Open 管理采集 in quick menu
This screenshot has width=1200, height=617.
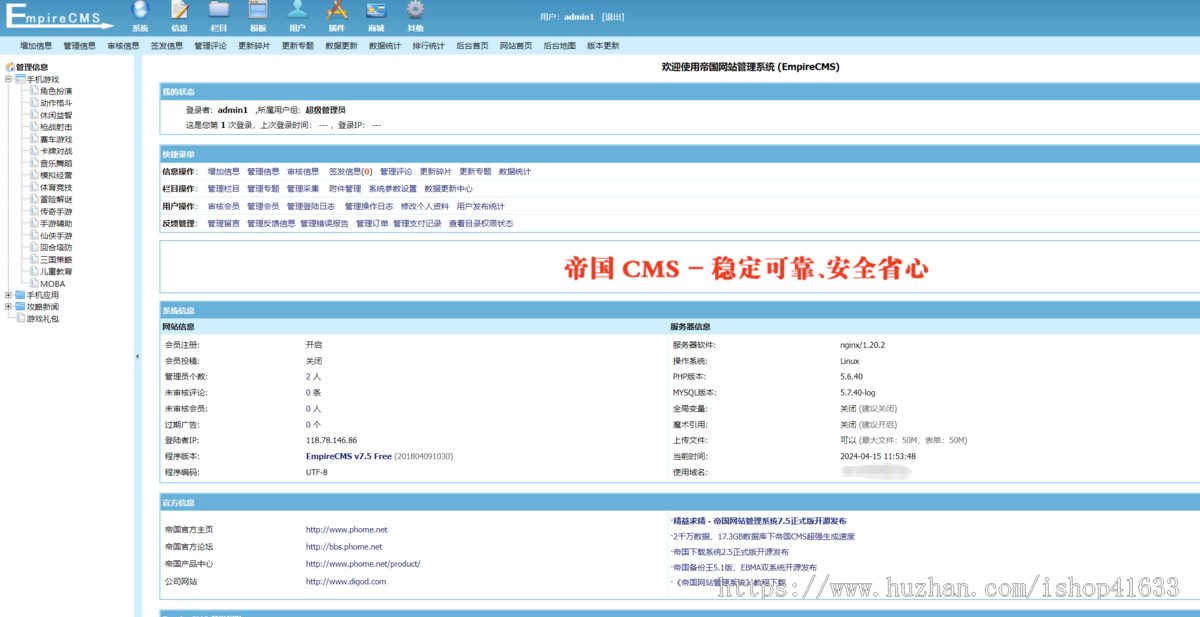click(303, 189)
